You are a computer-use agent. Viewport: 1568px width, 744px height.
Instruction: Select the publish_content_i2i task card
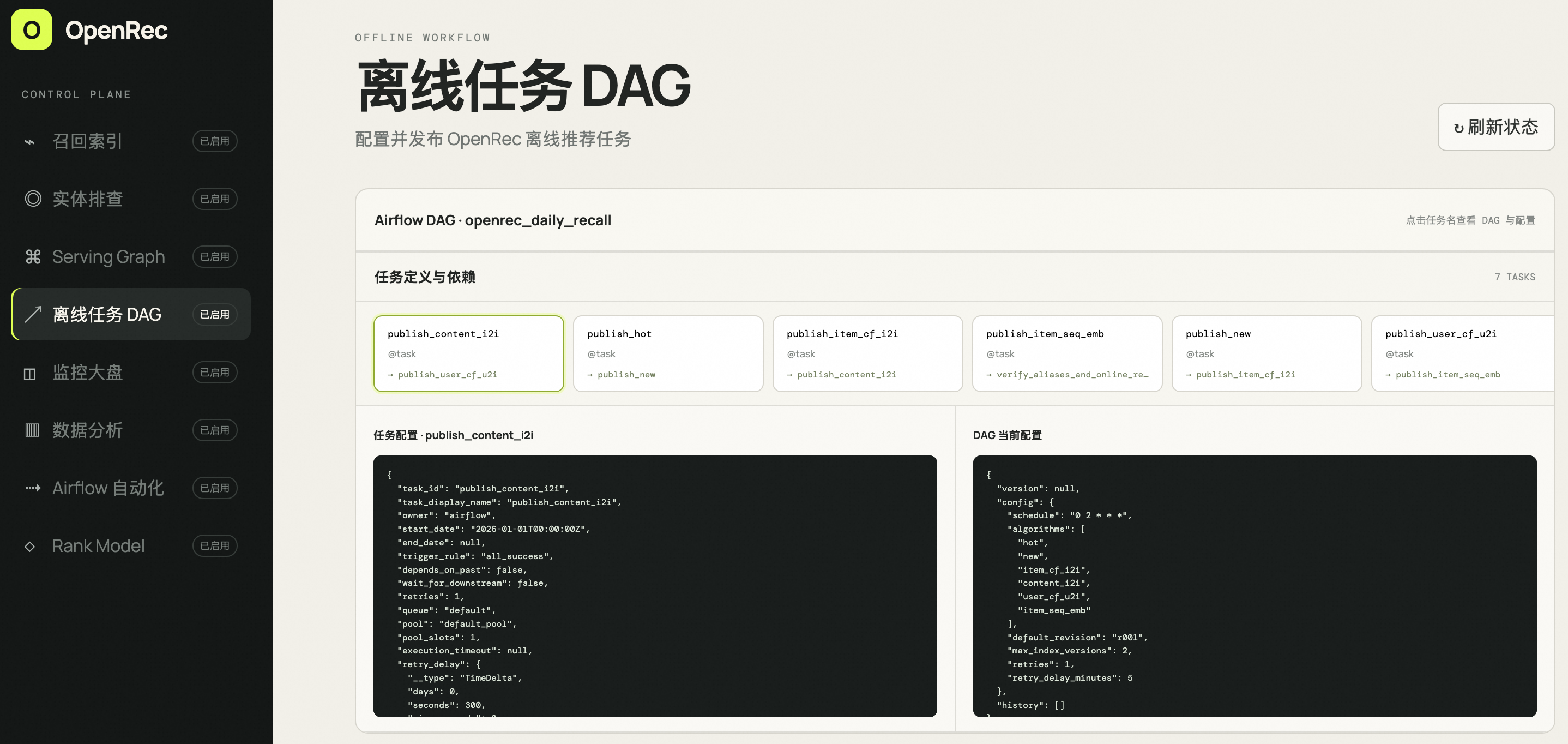click(x=468, y=354)
